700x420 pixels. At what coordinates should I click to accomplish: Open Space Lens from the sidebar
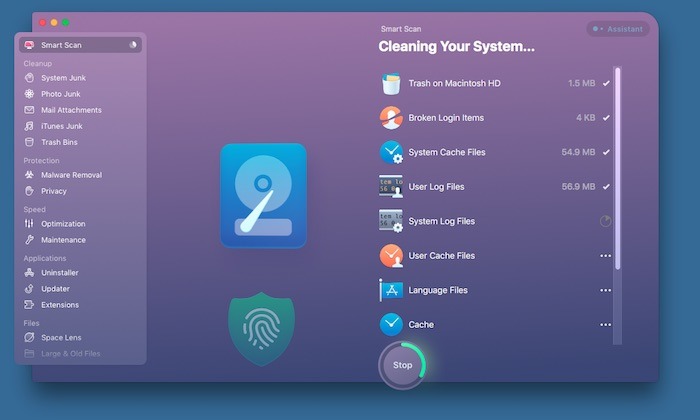61,337
